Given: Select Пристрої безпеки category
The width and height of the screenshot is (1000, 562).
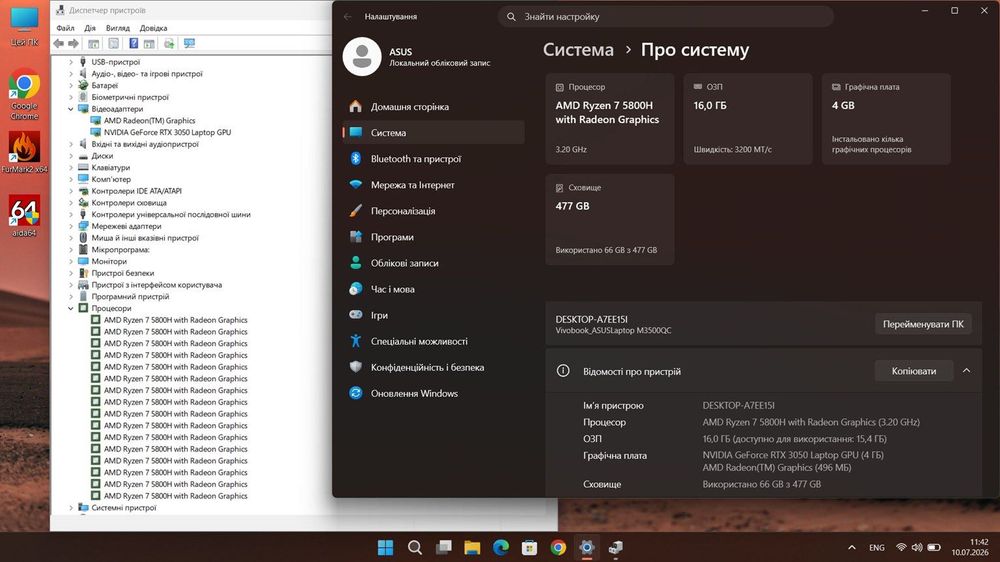Looking at the screenshot, I should [x=122, y=273].
